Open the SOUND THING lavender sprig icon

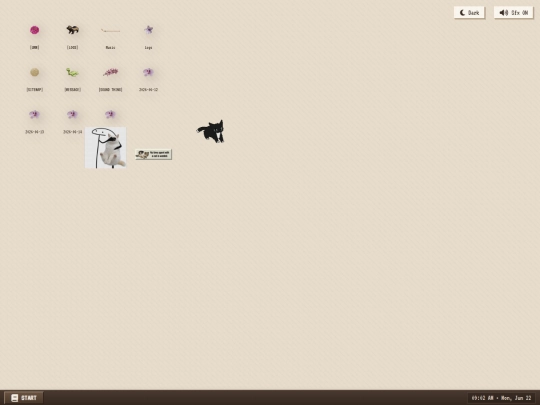pos(111,72)
